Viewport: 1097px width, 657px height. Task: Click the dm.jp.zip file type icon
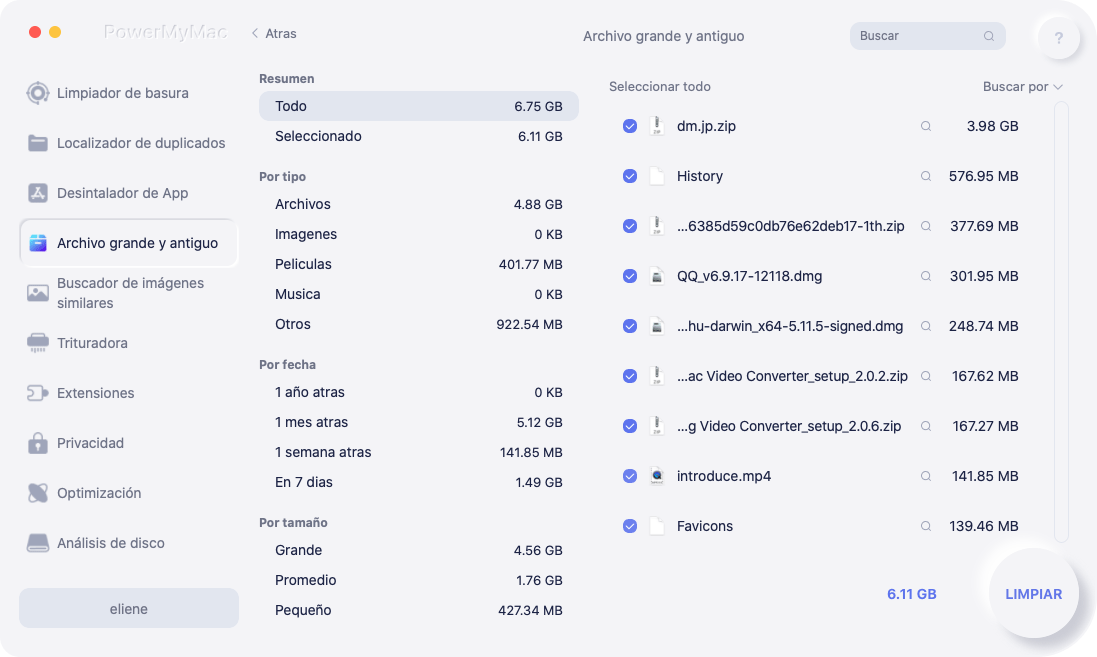point(656,126)
